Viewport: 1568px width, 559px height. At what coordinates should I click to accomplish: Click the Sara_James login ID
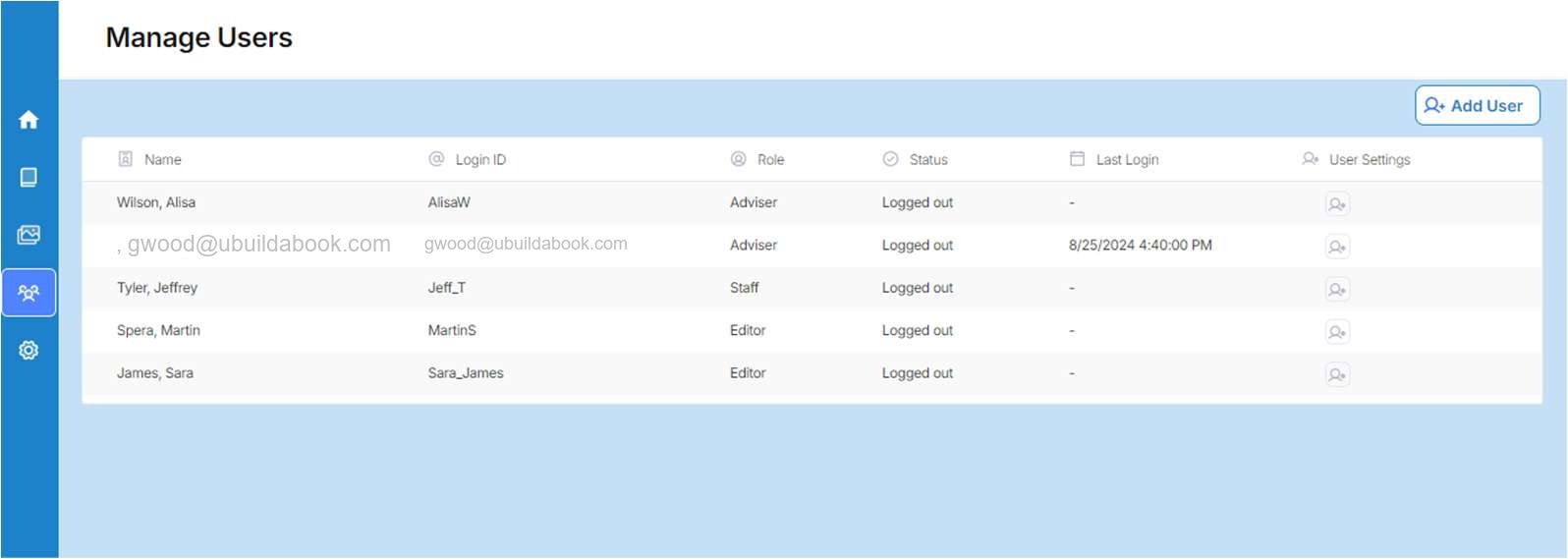[466, 373]
